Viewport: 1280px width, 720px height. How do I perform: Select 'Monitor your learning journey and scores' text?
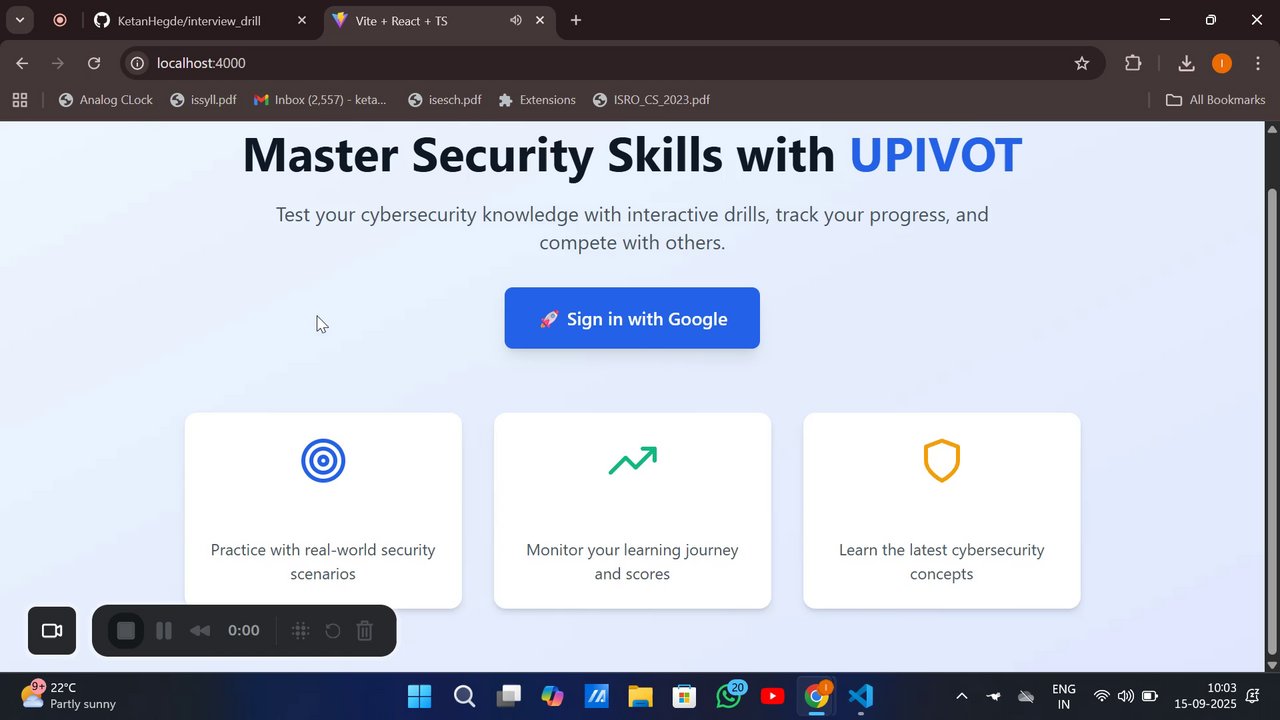(632, 562)
